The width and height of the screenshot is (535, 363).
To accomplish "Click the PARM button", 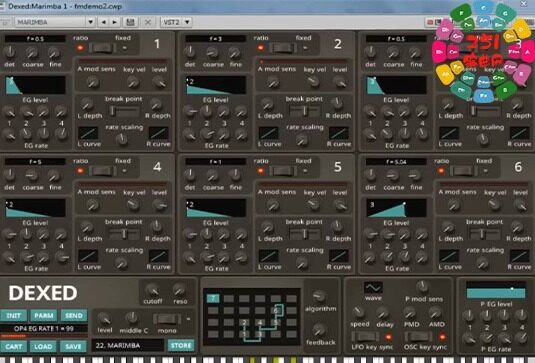I will (x=44, y=316).
